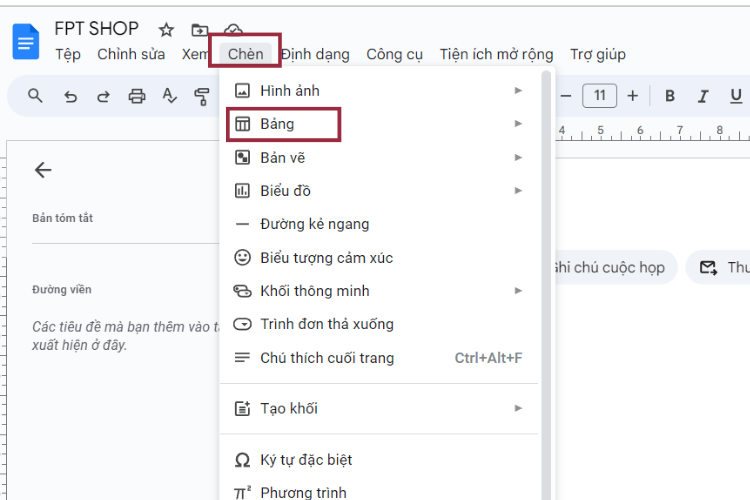The image size is (750, 500).
Task: Select Bản vẽ menu entry
Action: point(379,157)
